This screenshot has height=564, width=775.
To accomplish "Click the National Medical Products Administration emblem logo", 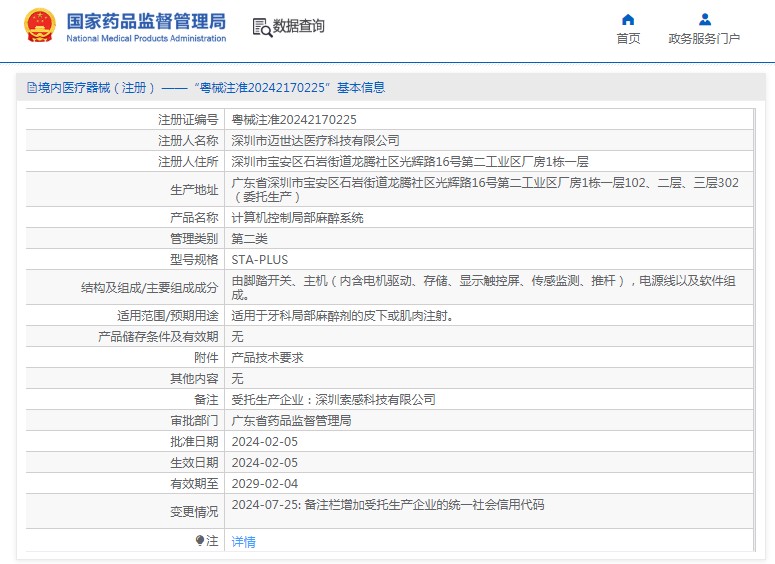I will 40,27.
